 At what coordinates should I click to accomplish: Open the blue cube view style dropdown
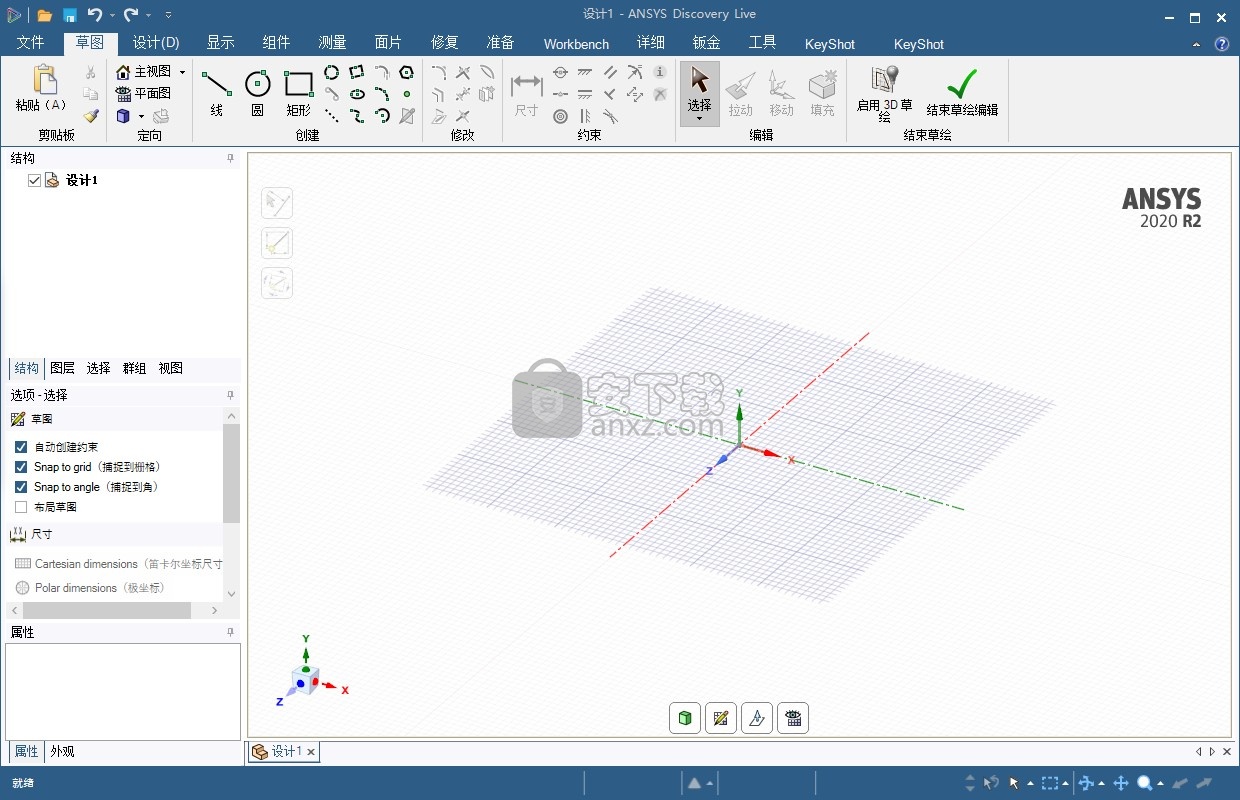141,116
